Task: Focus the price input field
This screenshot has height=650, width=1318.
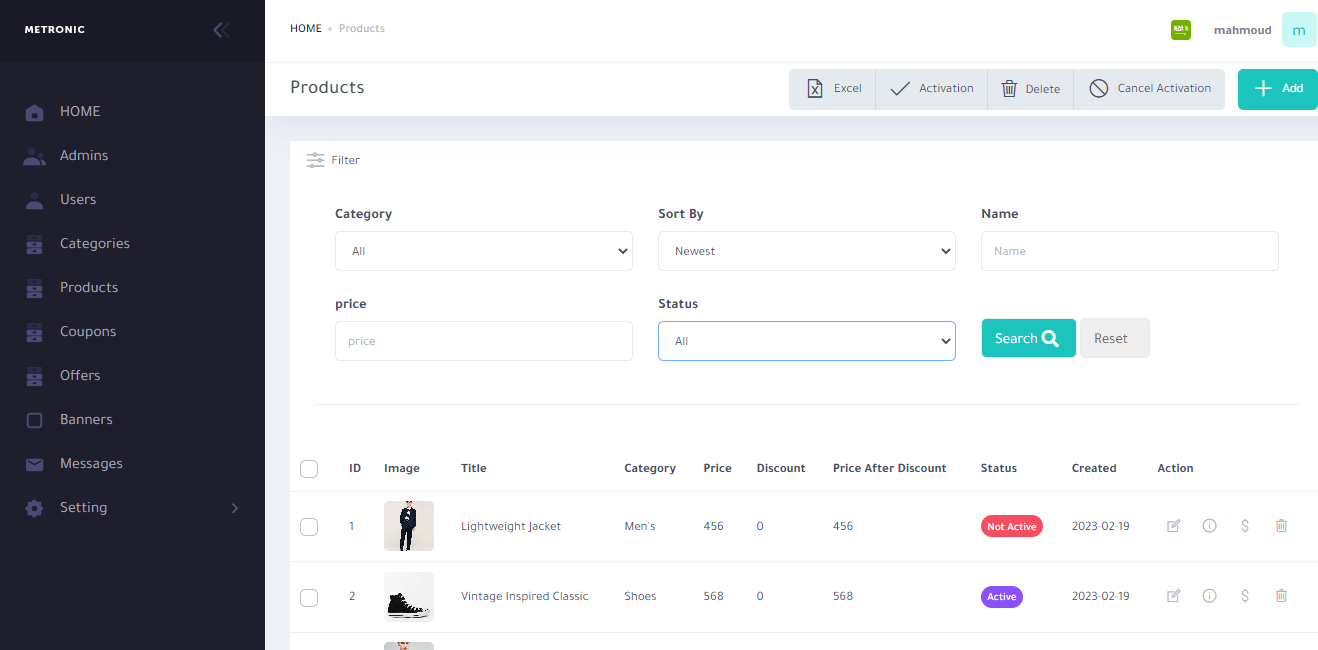Action: (x=484, y=341)
